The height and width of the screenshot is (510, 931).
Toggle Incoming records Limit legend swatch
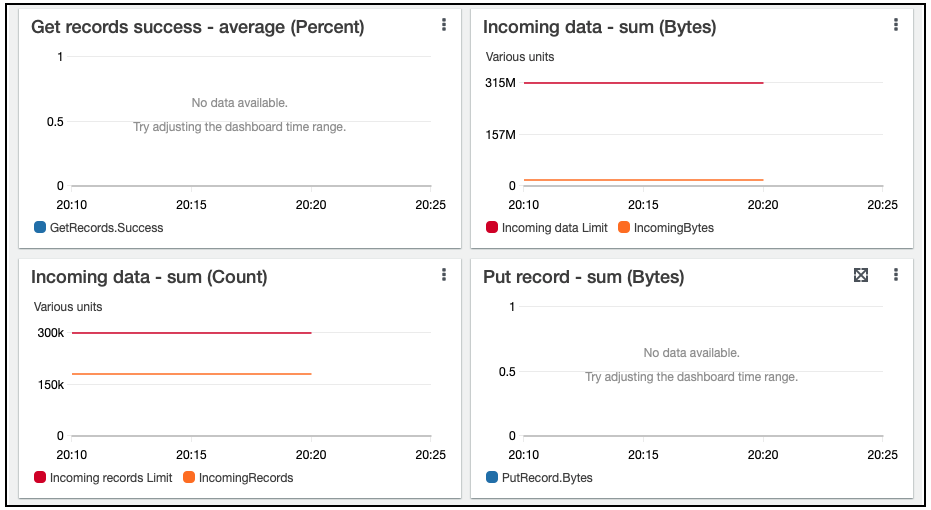40,478
